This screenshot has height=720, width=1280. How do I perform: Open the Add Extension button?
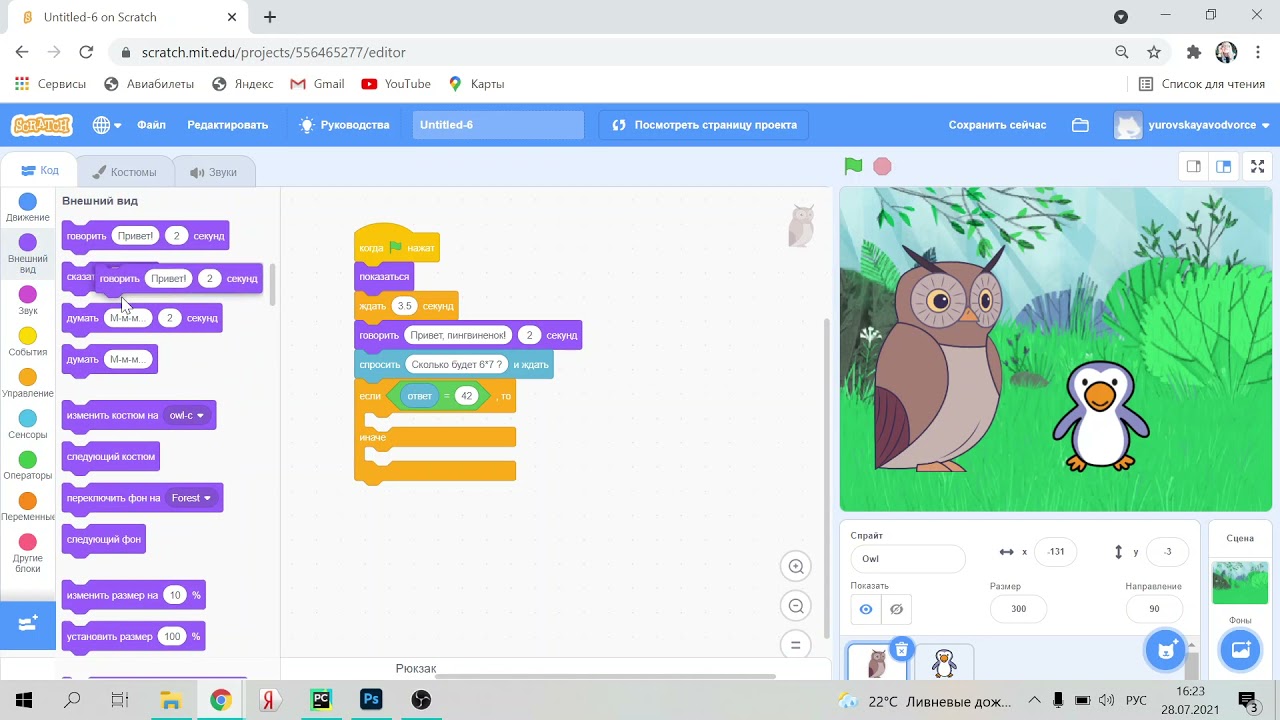pyautogui.click(x=28, y=624)
